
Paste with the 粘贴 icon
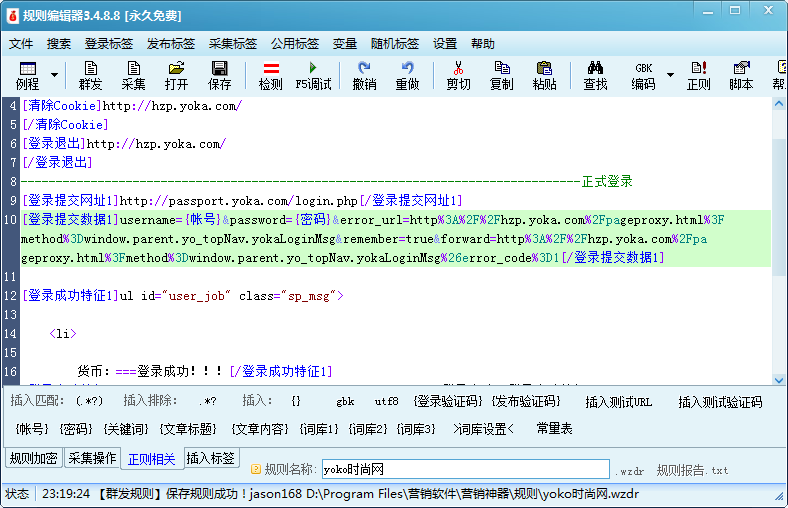coord(544,75)
